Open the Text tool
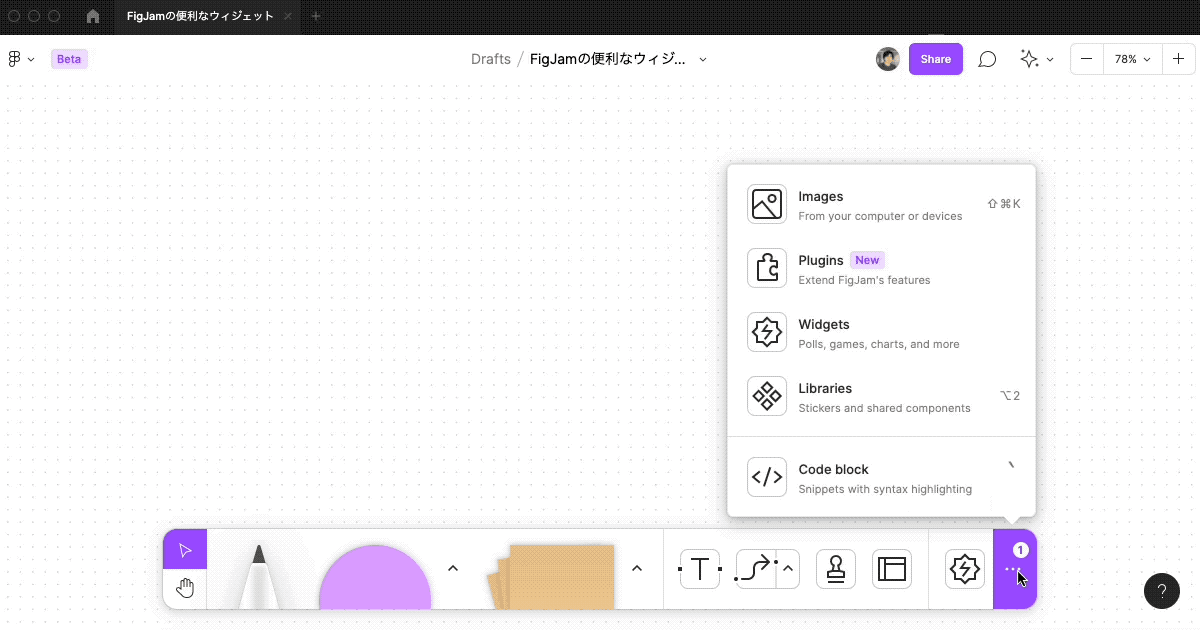Viewport: 1200px width, 630px height. [x=699, y=568]
